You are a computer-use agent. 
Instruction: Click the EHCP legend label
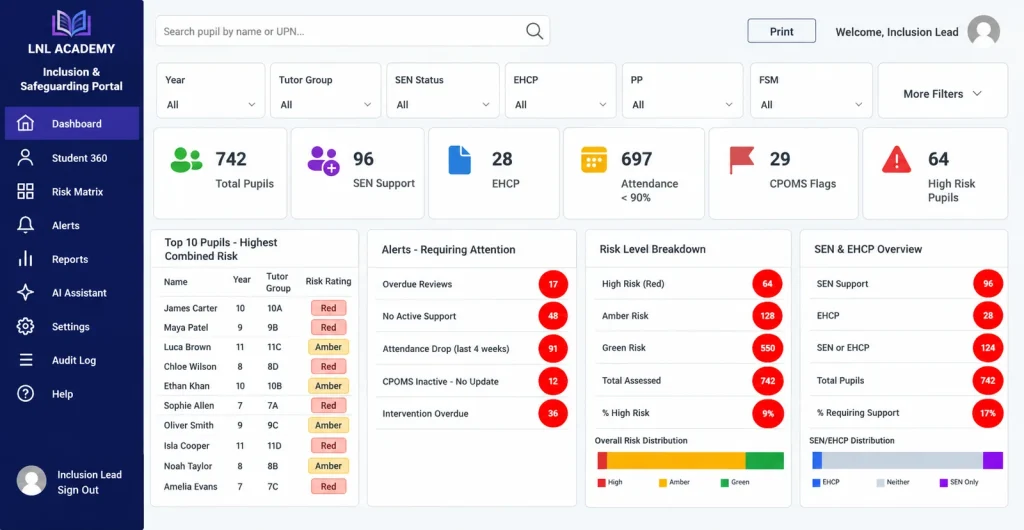[x=831, y=482]
